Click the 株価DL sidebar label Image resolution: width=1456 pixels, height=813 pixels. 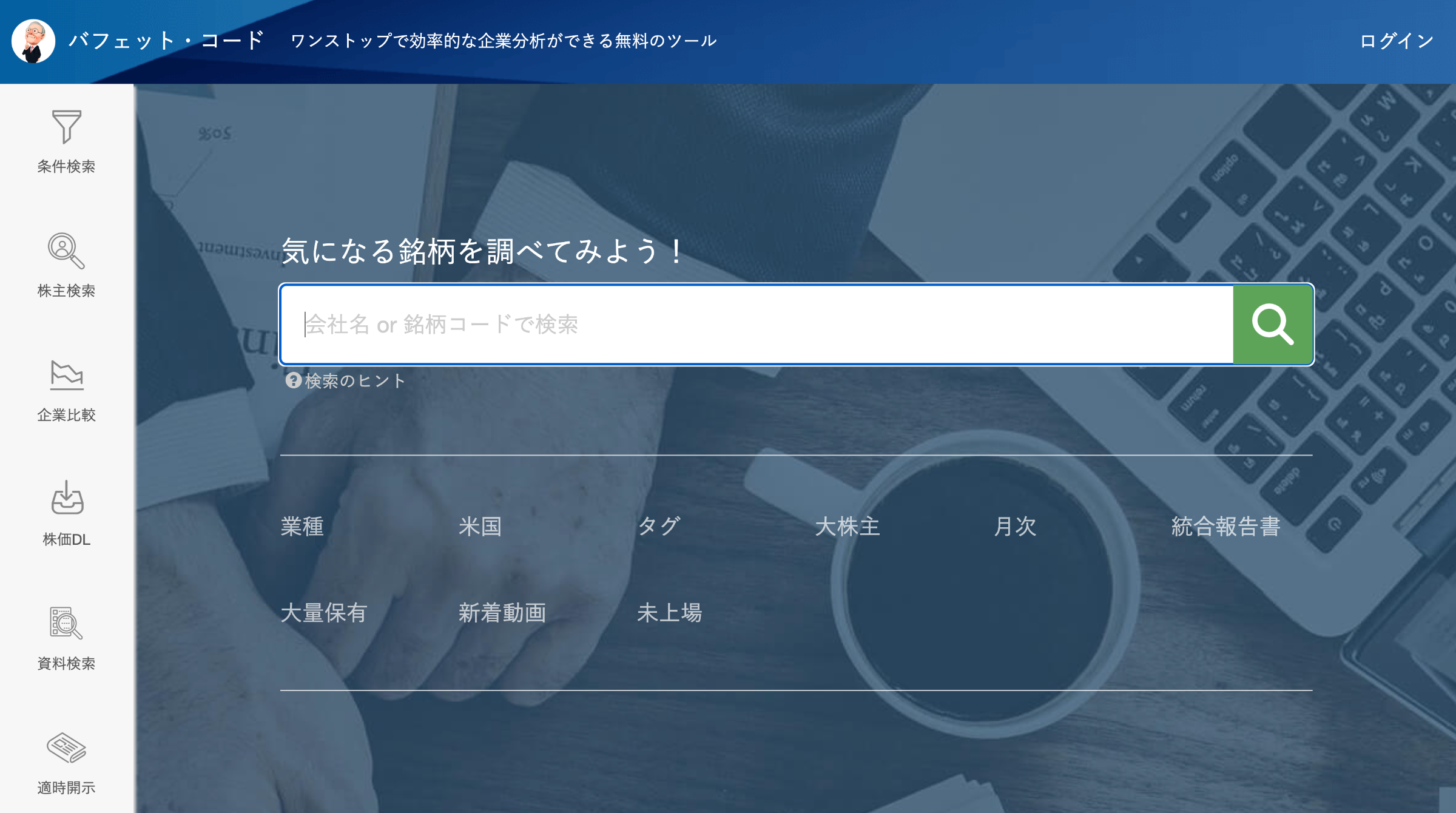[x=66, y=539]
